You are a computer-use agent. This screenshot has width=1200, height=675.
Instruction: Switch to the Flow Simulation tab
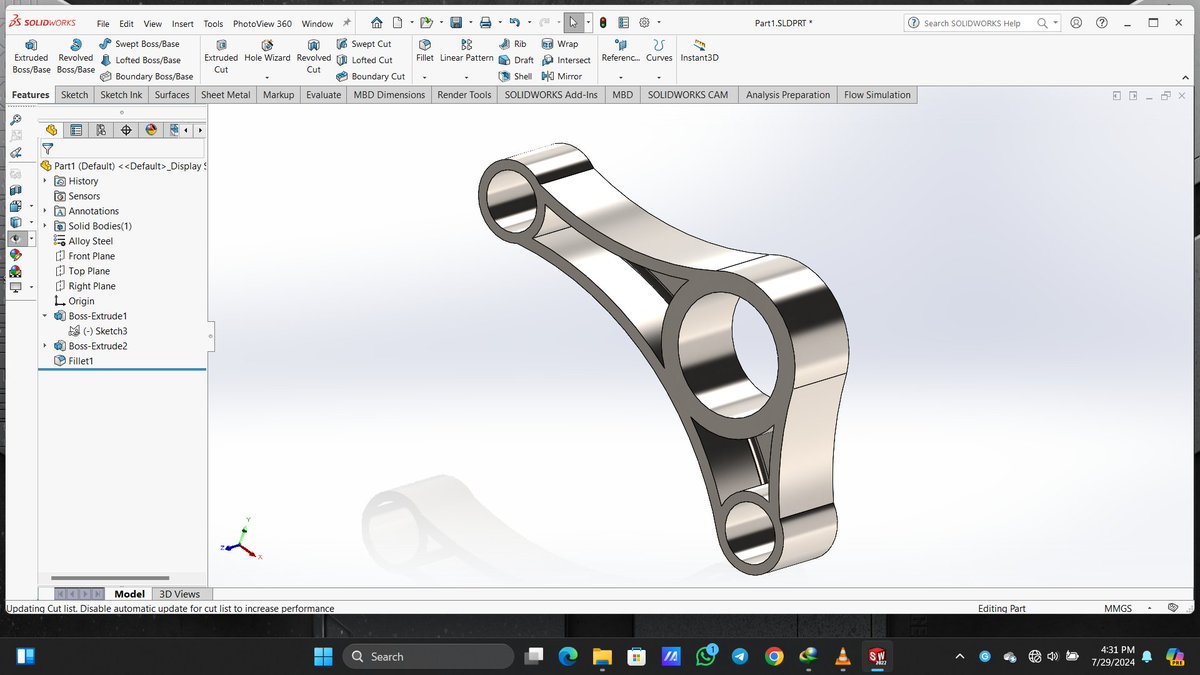coord(877,95)
